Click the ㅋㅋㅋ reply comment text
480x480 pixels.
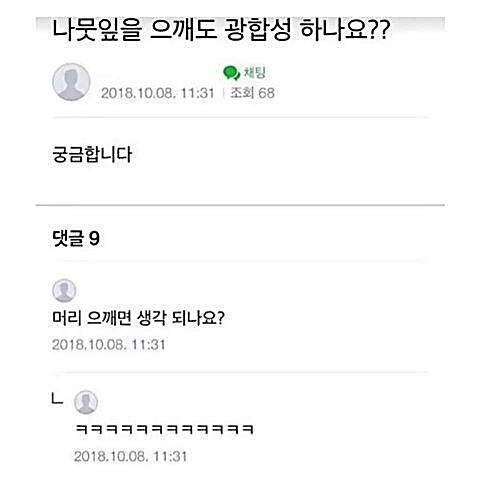[165, 429]
